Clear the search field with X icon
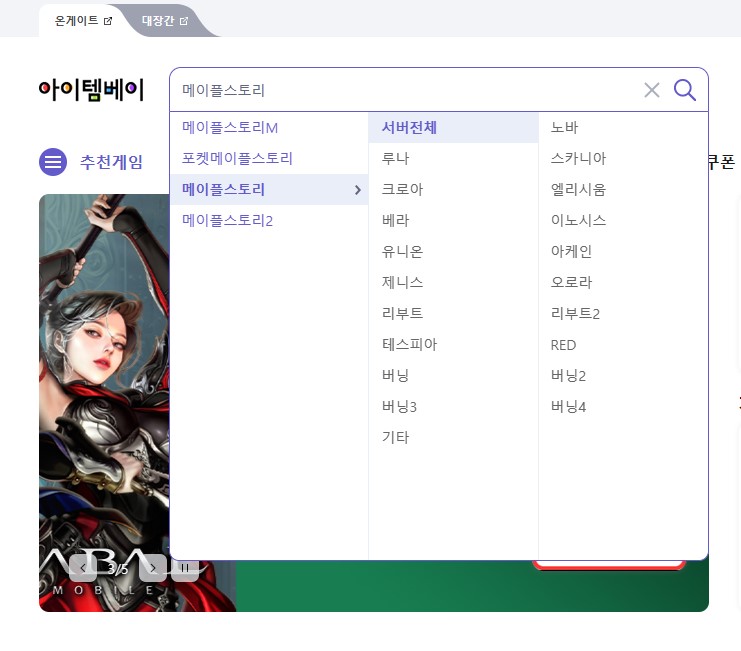Screen dimensions: 741x651 (x=652, y=90)
